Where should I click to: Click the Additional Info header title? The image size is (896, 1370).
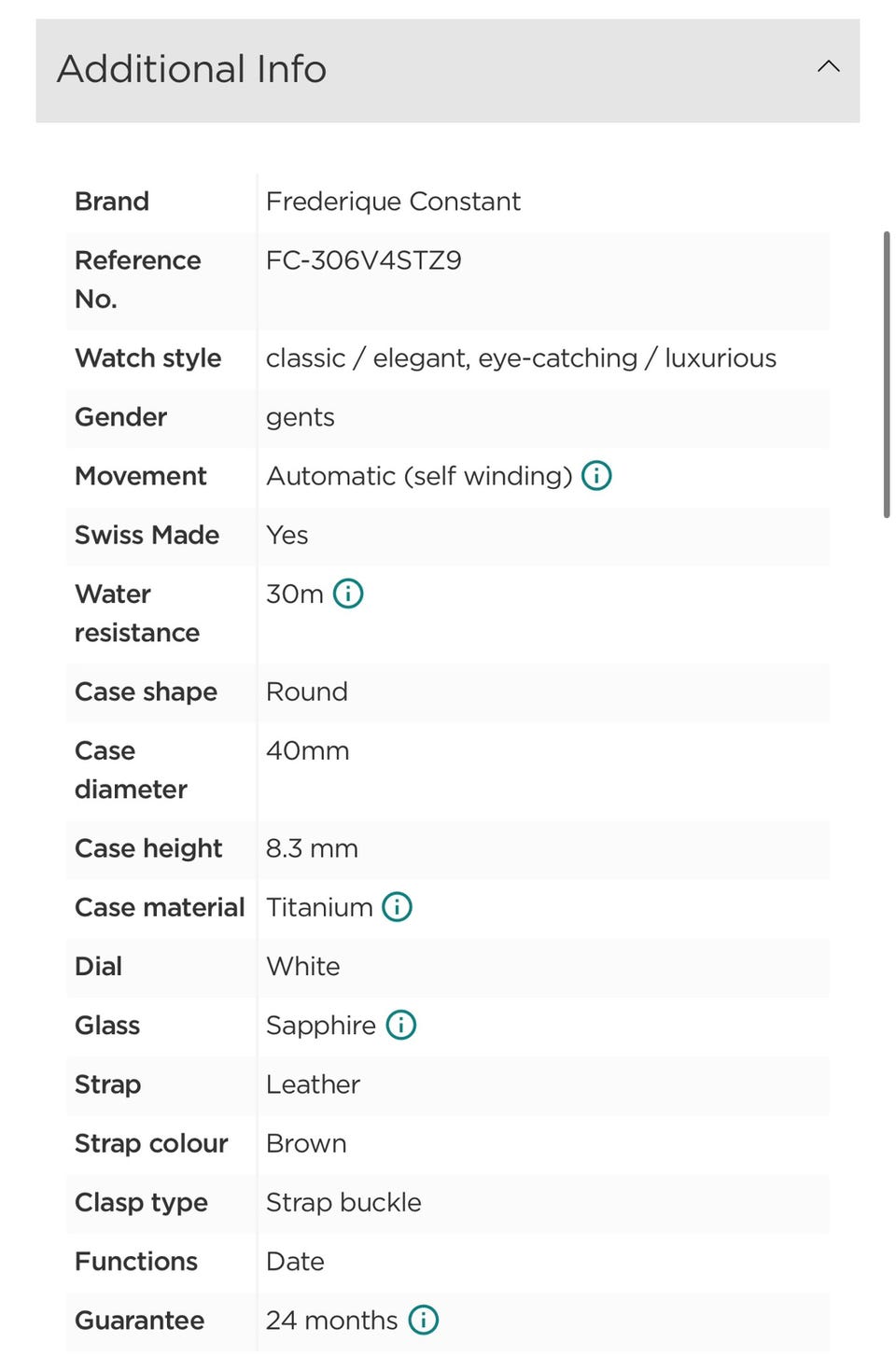point(192,69)
